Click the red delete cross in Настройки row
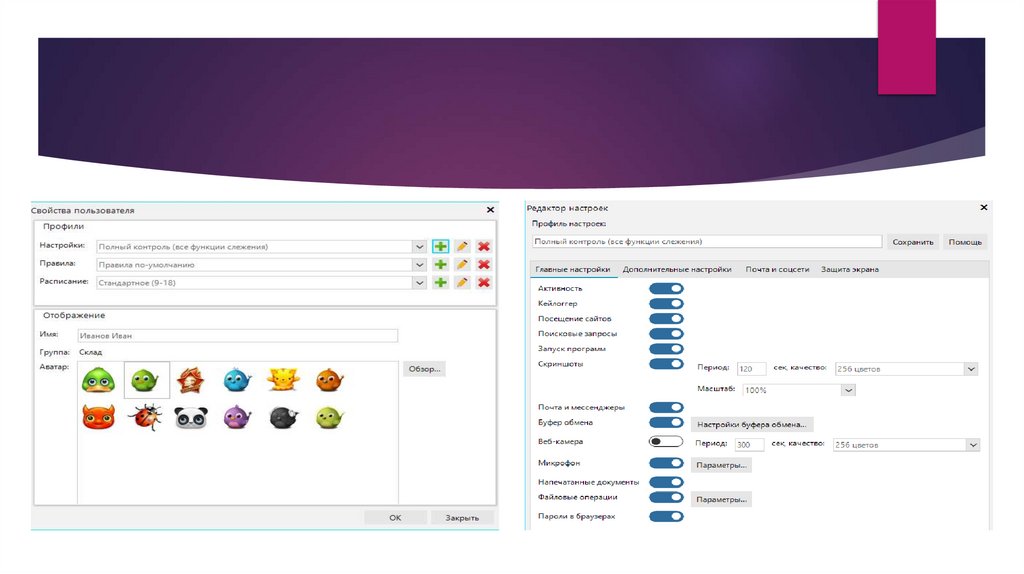Image resolution: width=1024 pixels, height=574 pixels. (483, 246)
